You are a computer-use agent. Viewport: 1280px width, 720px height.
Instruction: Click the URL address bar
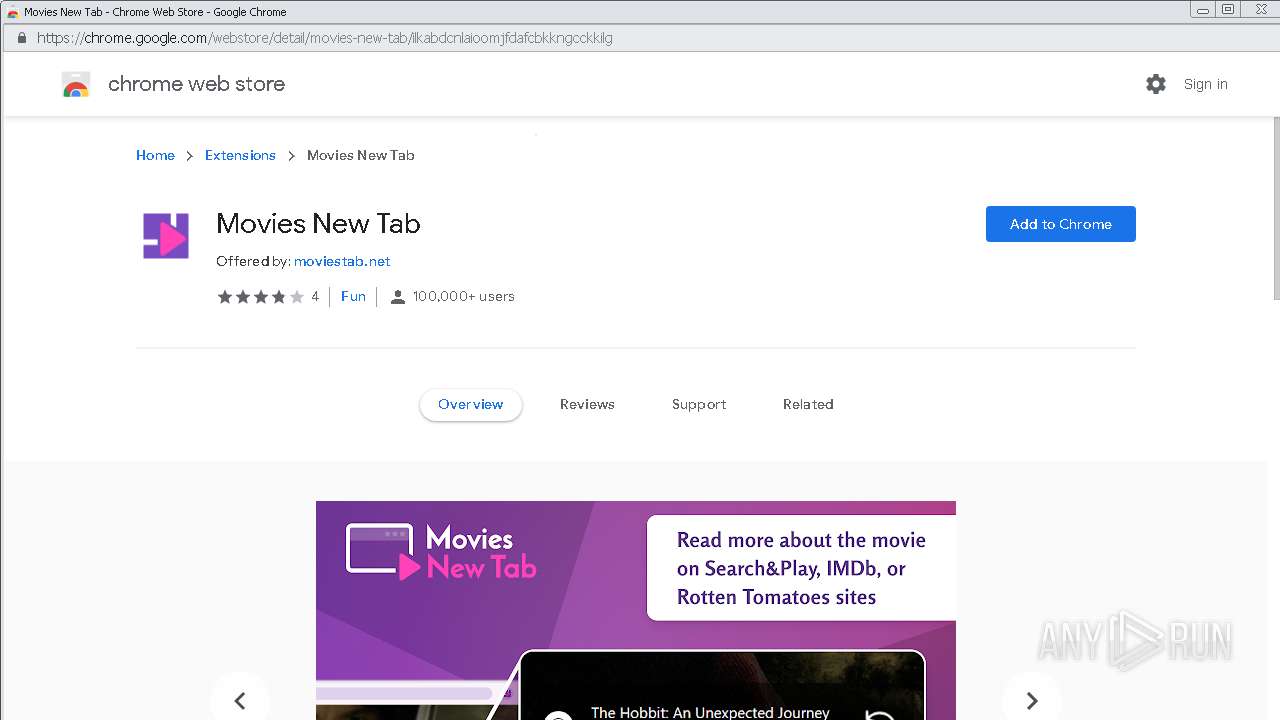pyautogui.click(x=640, y=38)
